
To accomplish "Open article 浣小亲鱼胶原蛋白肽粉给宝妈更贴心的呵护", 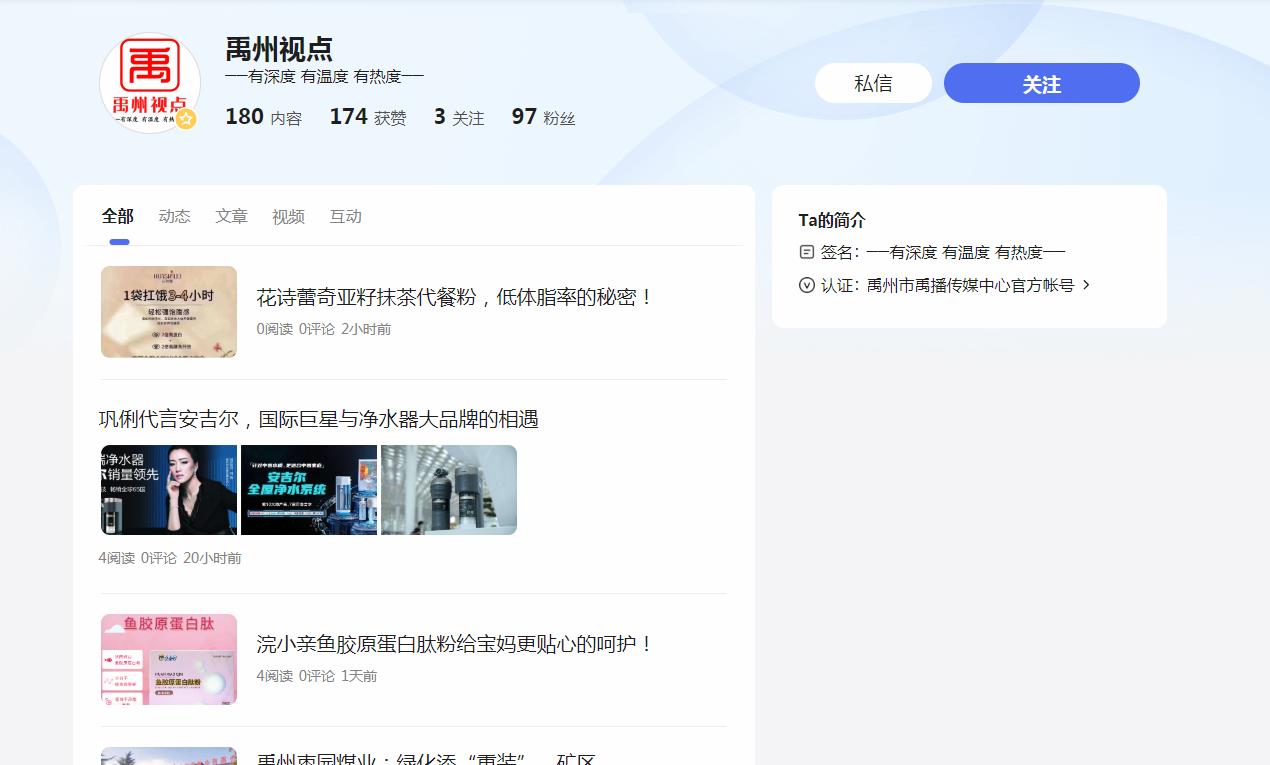I will pyautogui.click(x=455, y=644).
